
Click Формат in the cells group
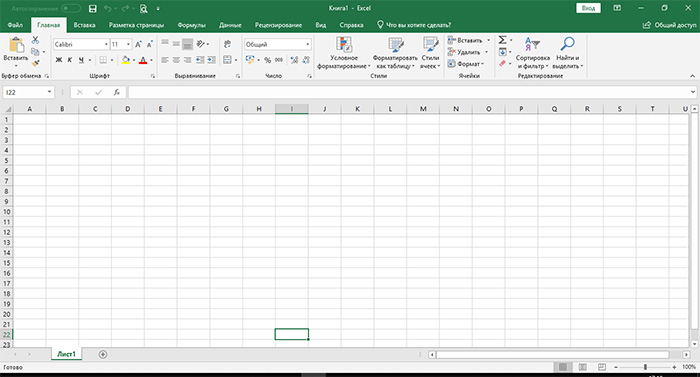[x=465, y=64]
